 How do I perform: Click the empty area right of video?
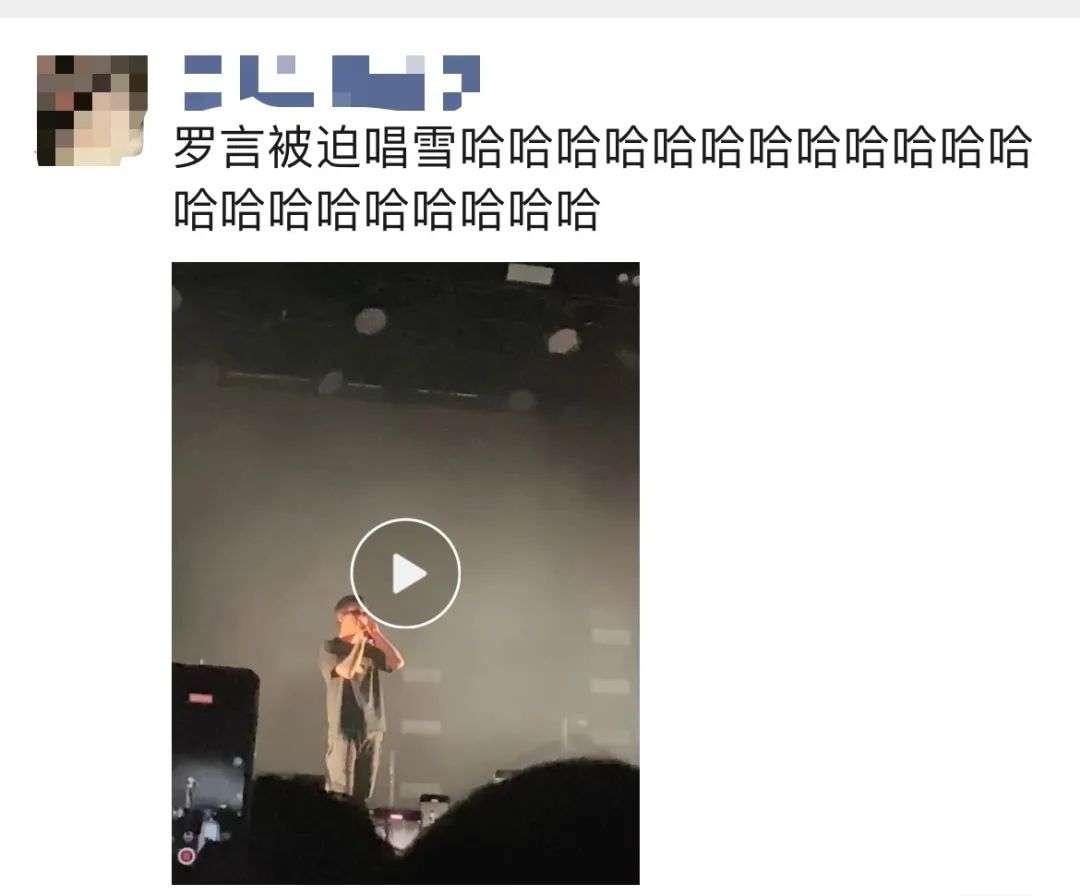[x=854, y=572]
